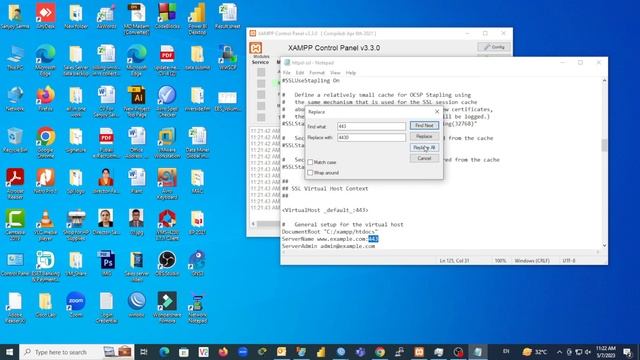Screen dimensions: 640x360
Task: Open VMware Workstation shortcut
Action: coord(167,142)
